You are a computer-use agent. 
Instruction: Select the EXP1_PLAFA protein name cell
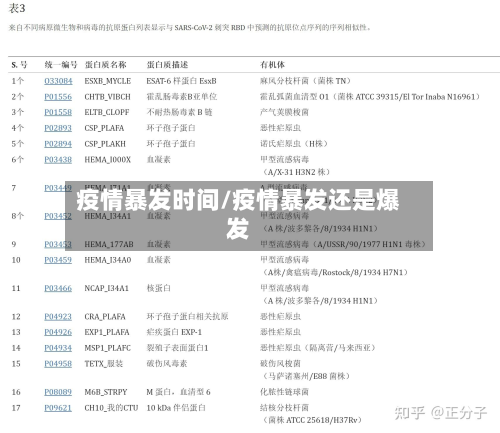107,332
